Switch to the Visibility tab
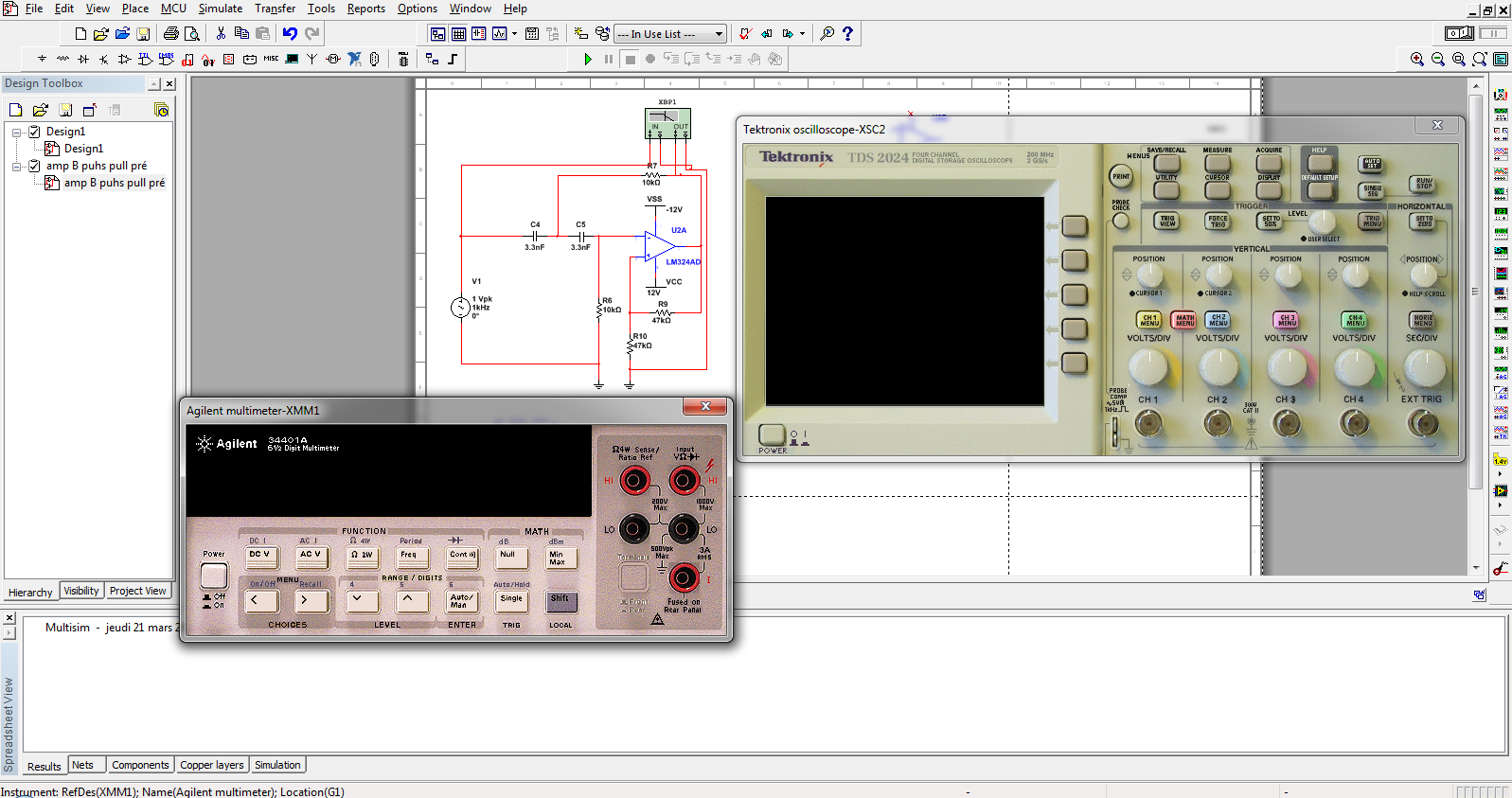Screen dimensions: 1512x798 pos(81,591)
